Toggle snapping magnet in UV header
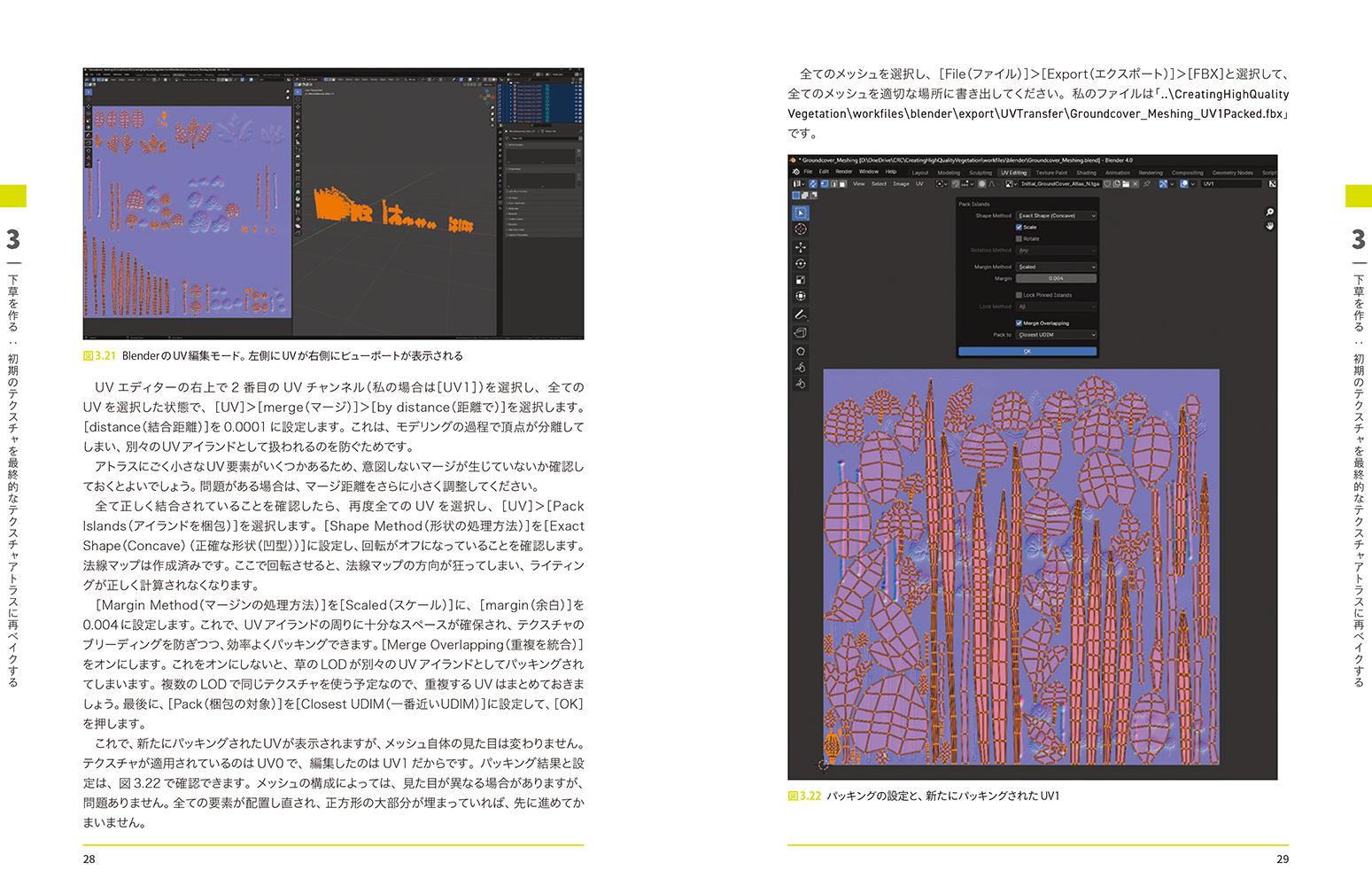 (957, 184)
